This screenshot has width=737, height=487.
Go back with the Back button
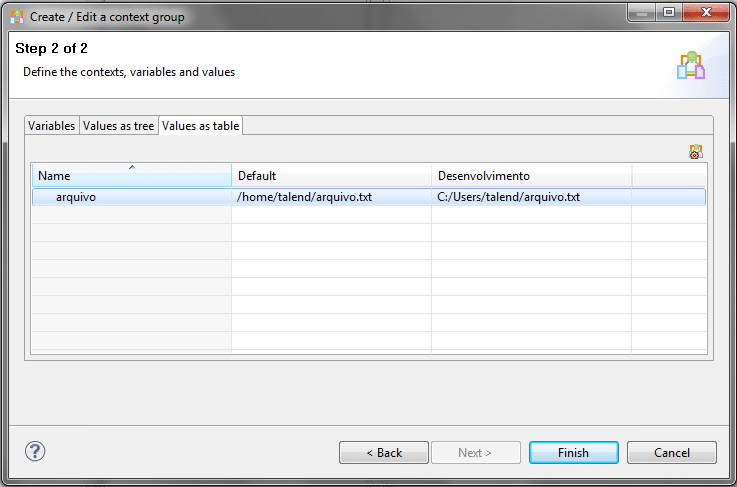(384, 453)
